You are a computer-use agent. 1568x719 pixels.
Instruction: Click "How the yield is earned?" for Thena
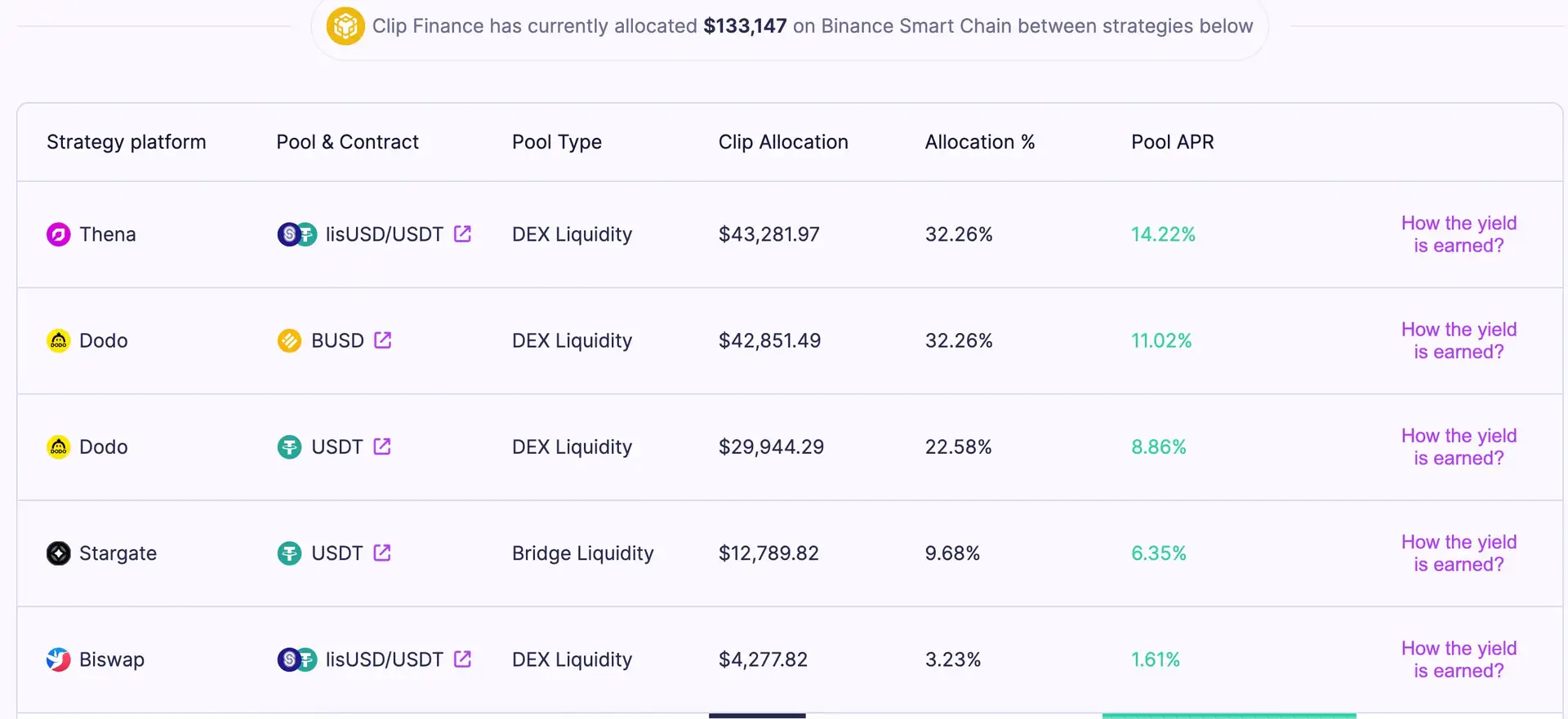click(x=1459, y=234)
